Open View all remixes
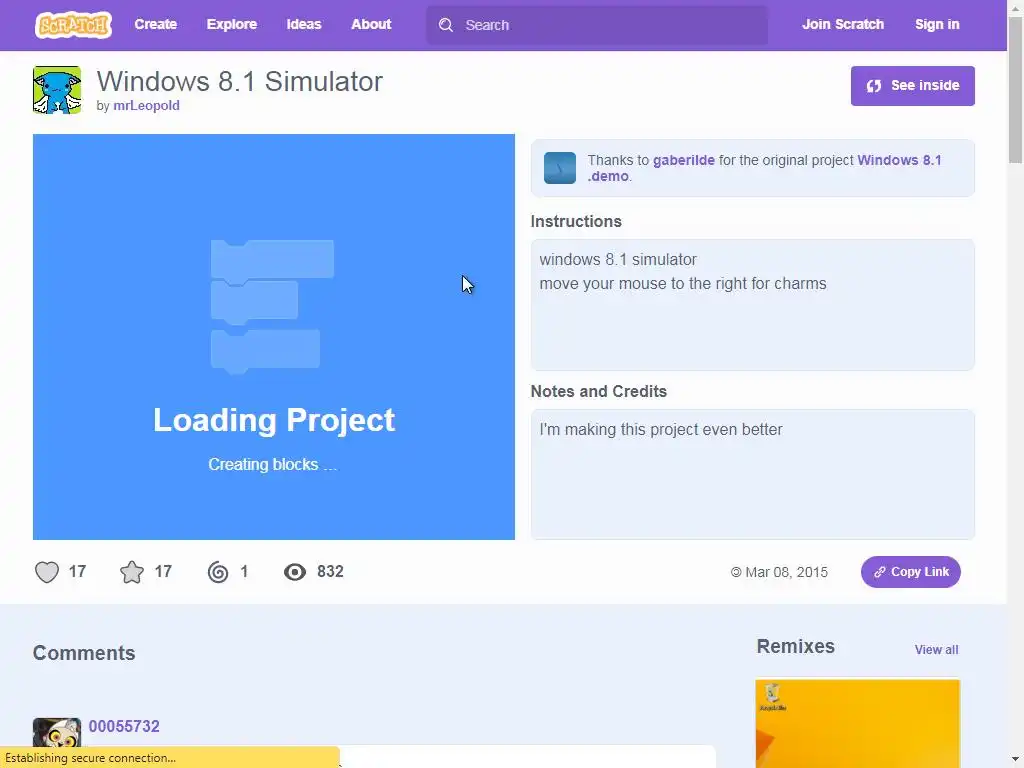 [x=936, y=650]
